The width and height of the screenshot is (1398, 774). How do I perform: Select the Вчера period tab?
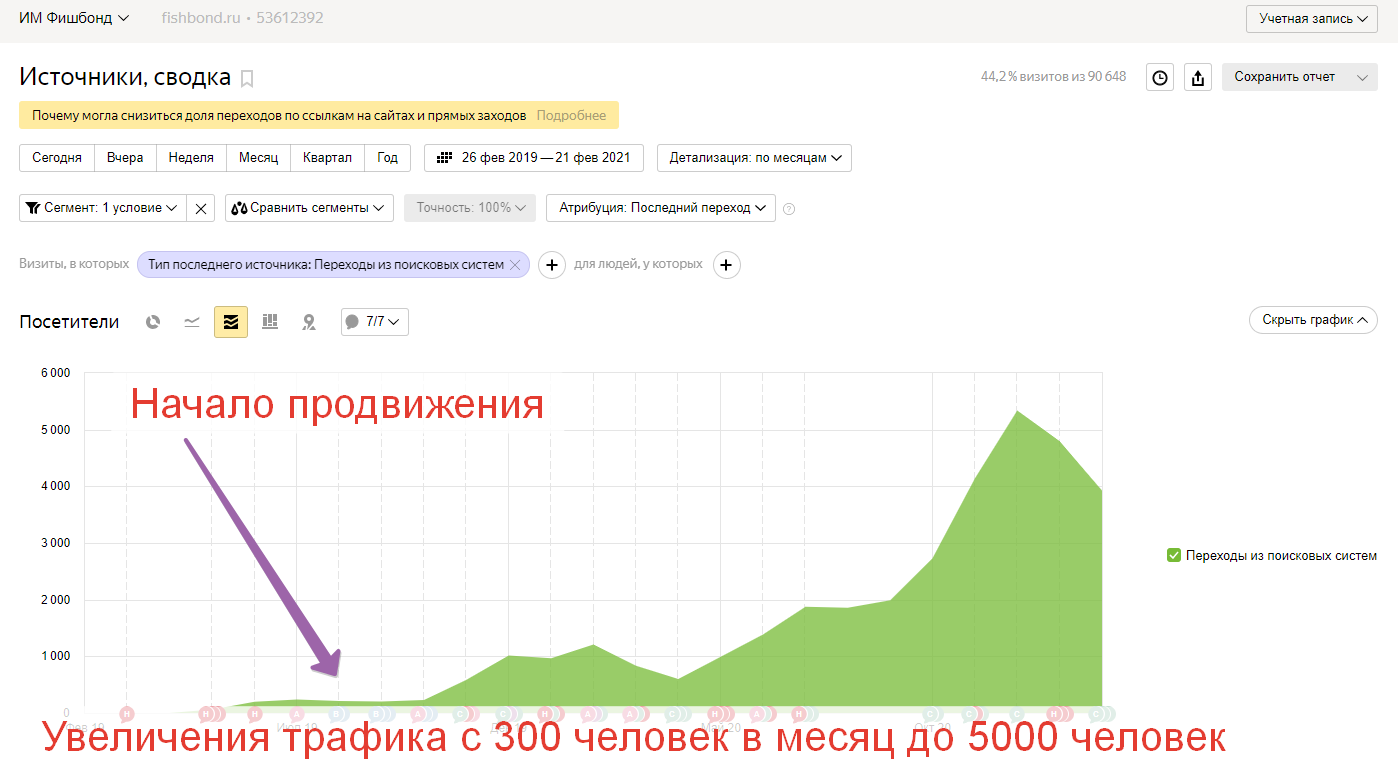[x=125, y=158]
